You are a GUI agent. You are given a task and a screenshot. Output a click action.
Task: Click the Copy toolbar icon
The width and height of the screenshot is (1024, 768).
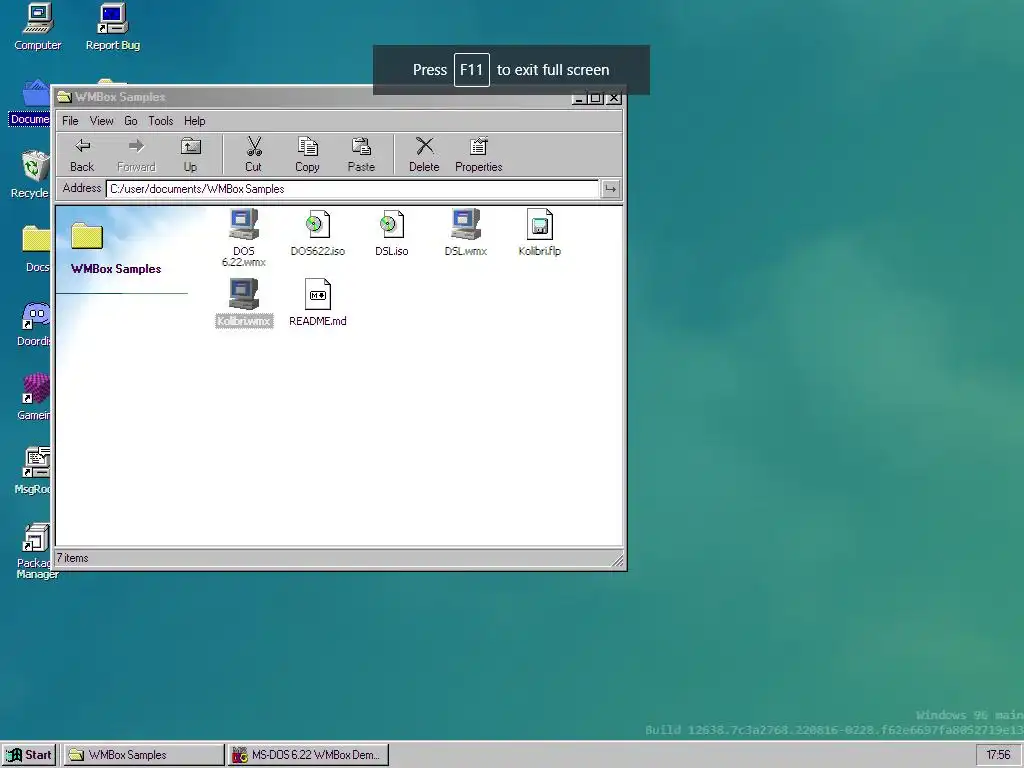[307, 146]
